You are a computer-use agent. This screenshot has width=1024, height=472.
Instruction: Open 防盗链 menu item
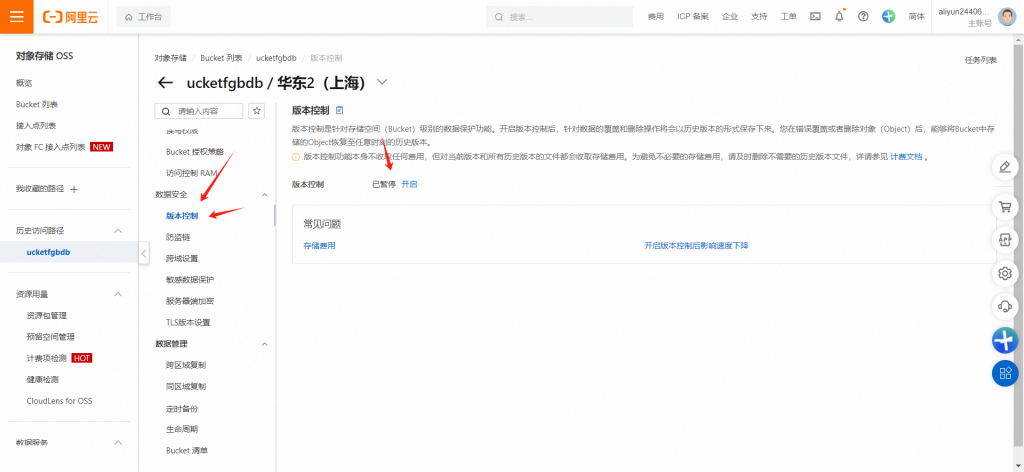coord(178,237)
